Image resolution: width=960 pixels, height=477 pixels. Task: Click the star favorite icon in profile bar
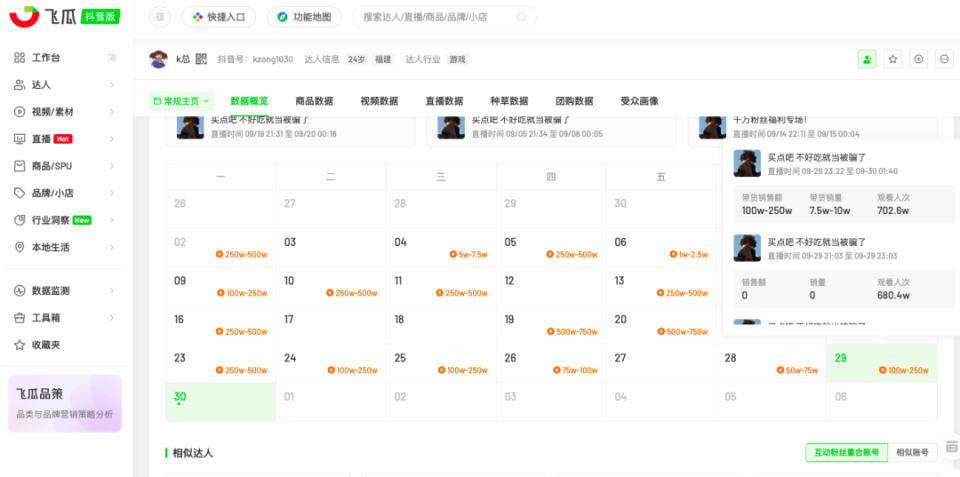click(x=893, y=59)
